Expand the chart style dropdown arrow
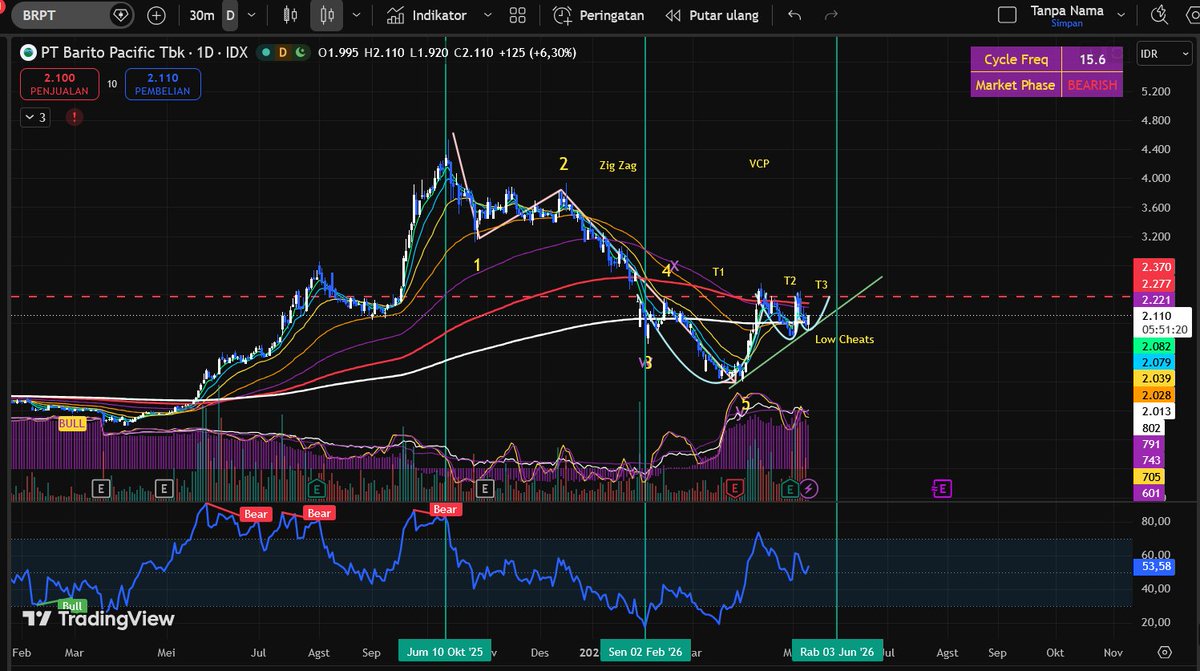The width and height of the screenshot is (1200, 671). 354,15
